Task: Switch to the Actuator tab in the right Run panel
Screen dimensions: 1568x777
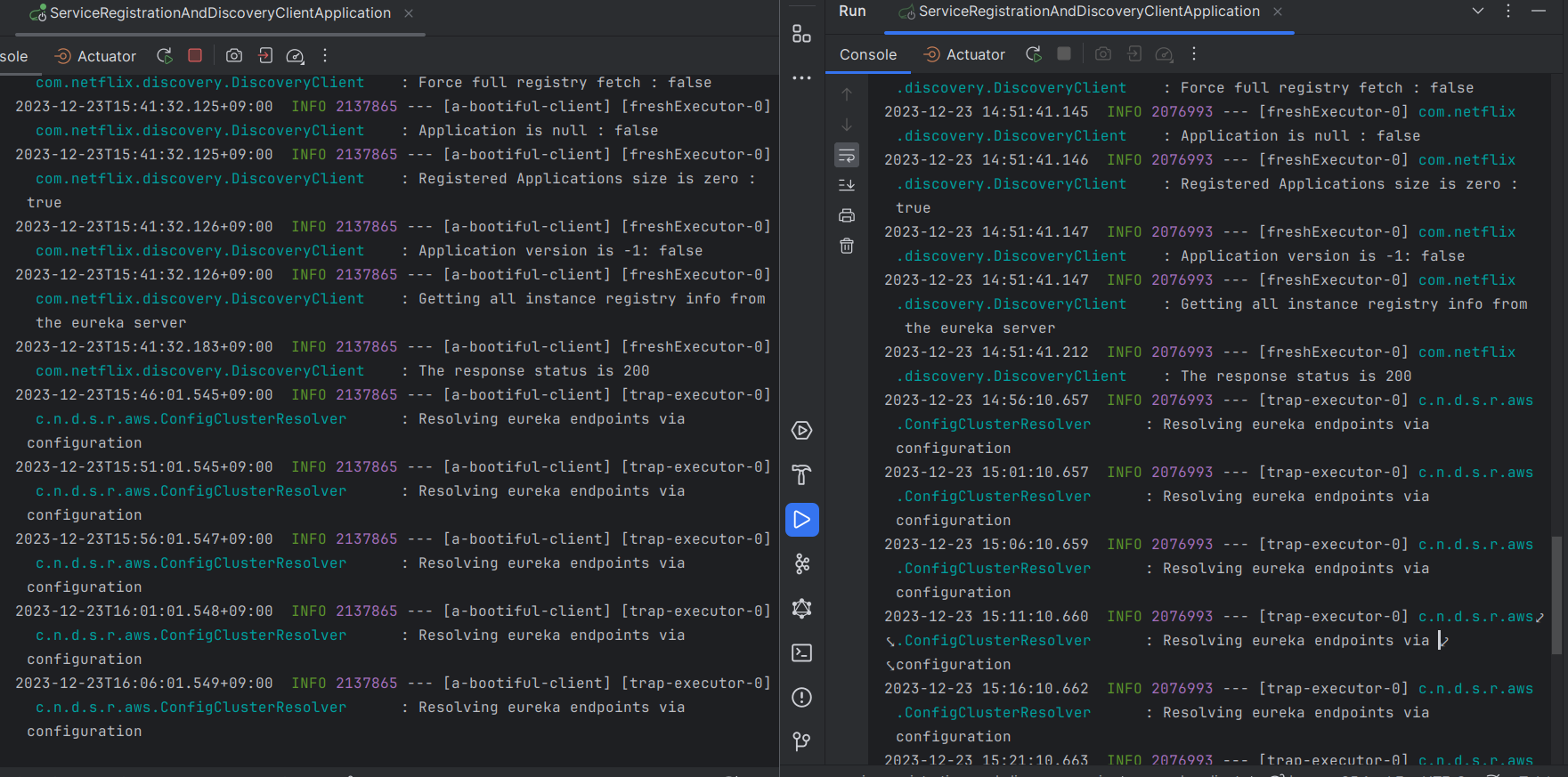Action: tap(964, 54)
